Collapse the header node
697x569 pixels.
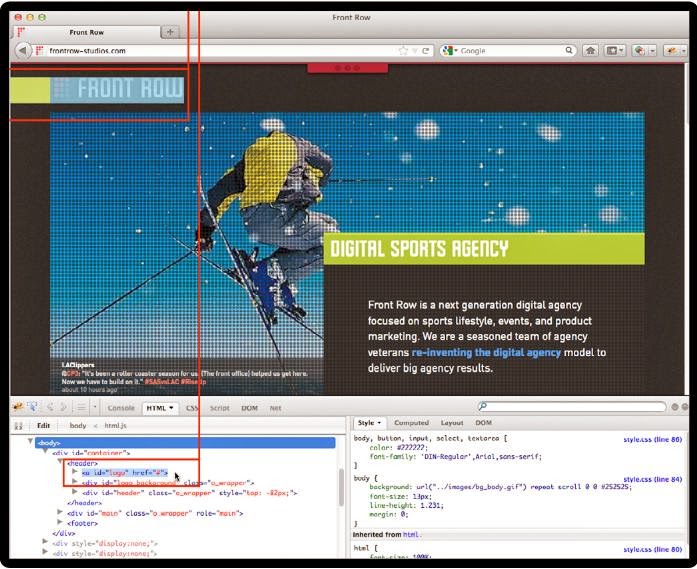coord(60,462)
